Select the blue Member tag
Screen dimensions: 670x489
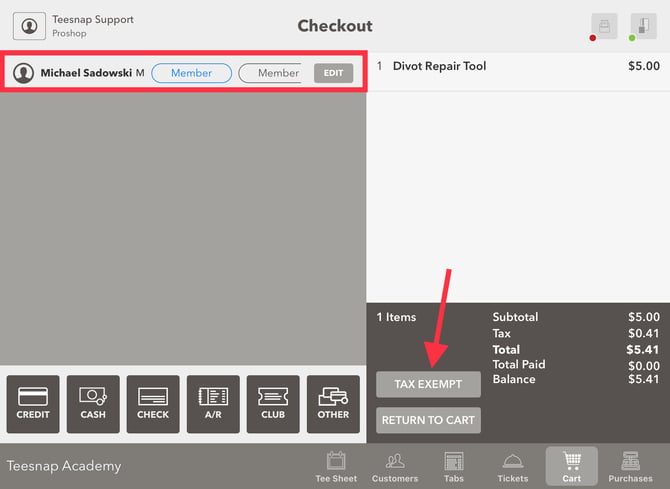191,73
